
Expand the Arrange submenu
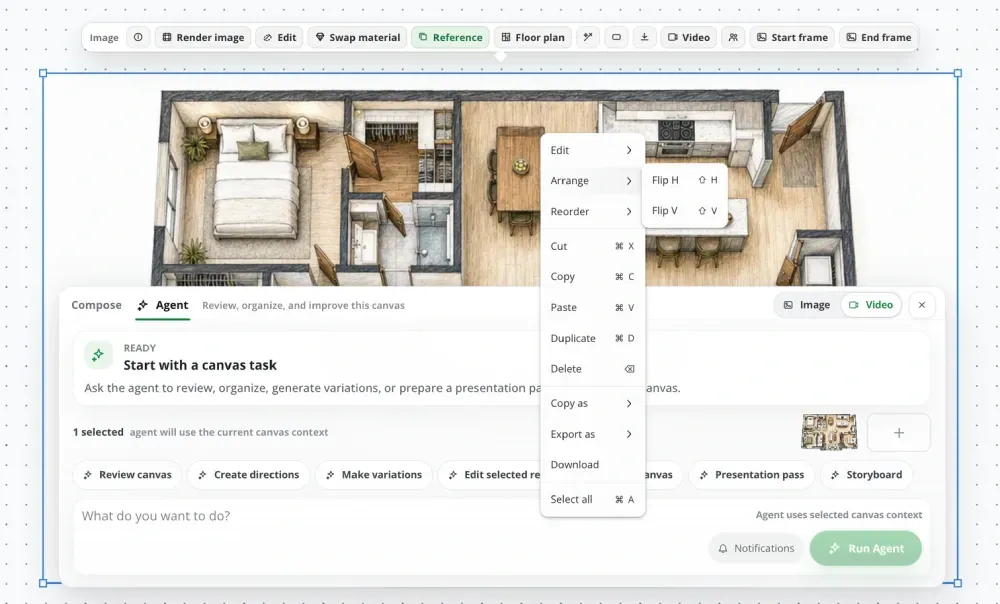pyautogui.click(x=592, y=180)
